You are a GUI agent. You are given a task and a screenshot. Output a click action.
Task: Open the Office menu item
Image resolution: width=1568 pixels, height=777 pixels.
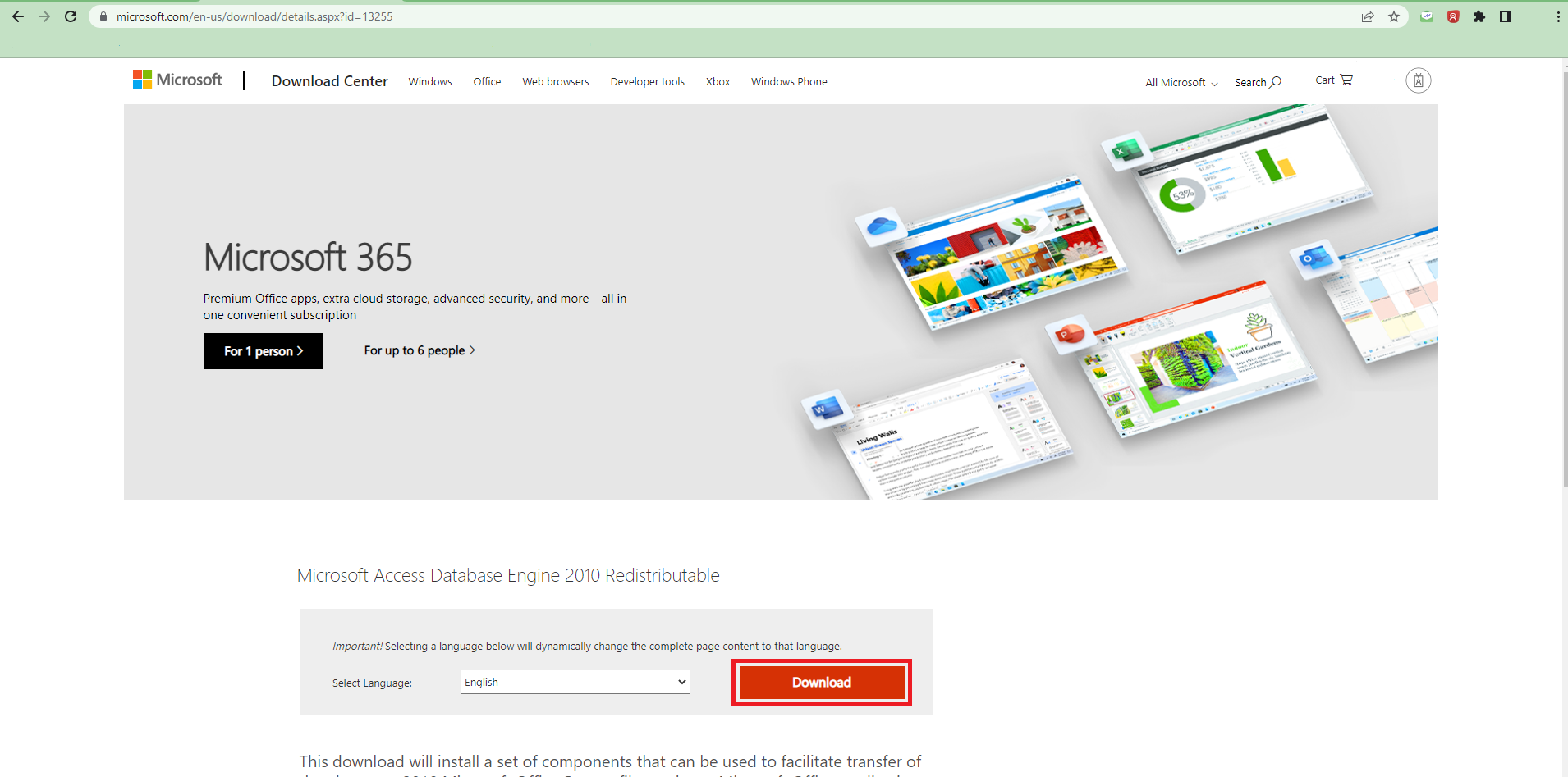pyautogui.click(x=487, y=82)
